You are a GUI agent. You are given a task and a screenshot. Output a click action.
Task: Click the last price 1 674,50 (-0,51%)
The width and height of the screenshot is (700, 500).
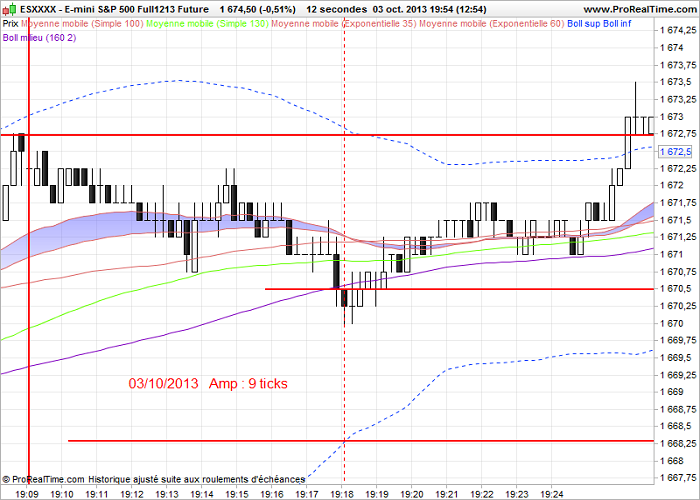click(258, 9)
